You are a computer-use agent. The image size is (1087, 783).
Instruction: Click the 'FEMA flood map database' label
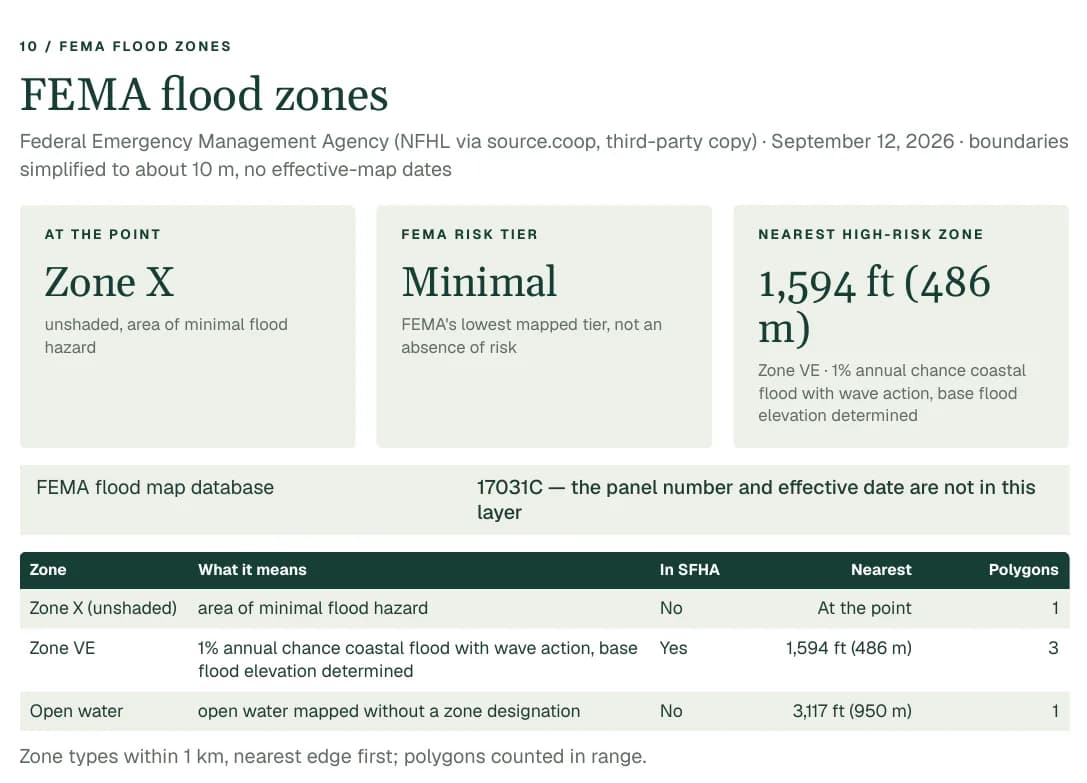155,488
